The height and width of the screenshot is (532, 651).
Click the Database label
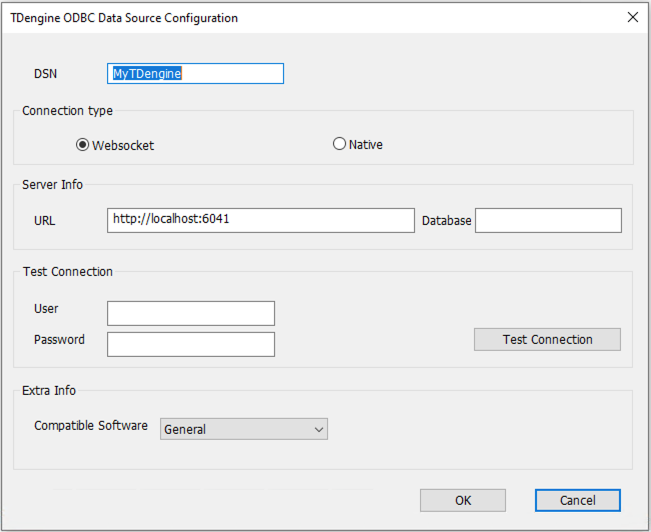pos(446,220)
